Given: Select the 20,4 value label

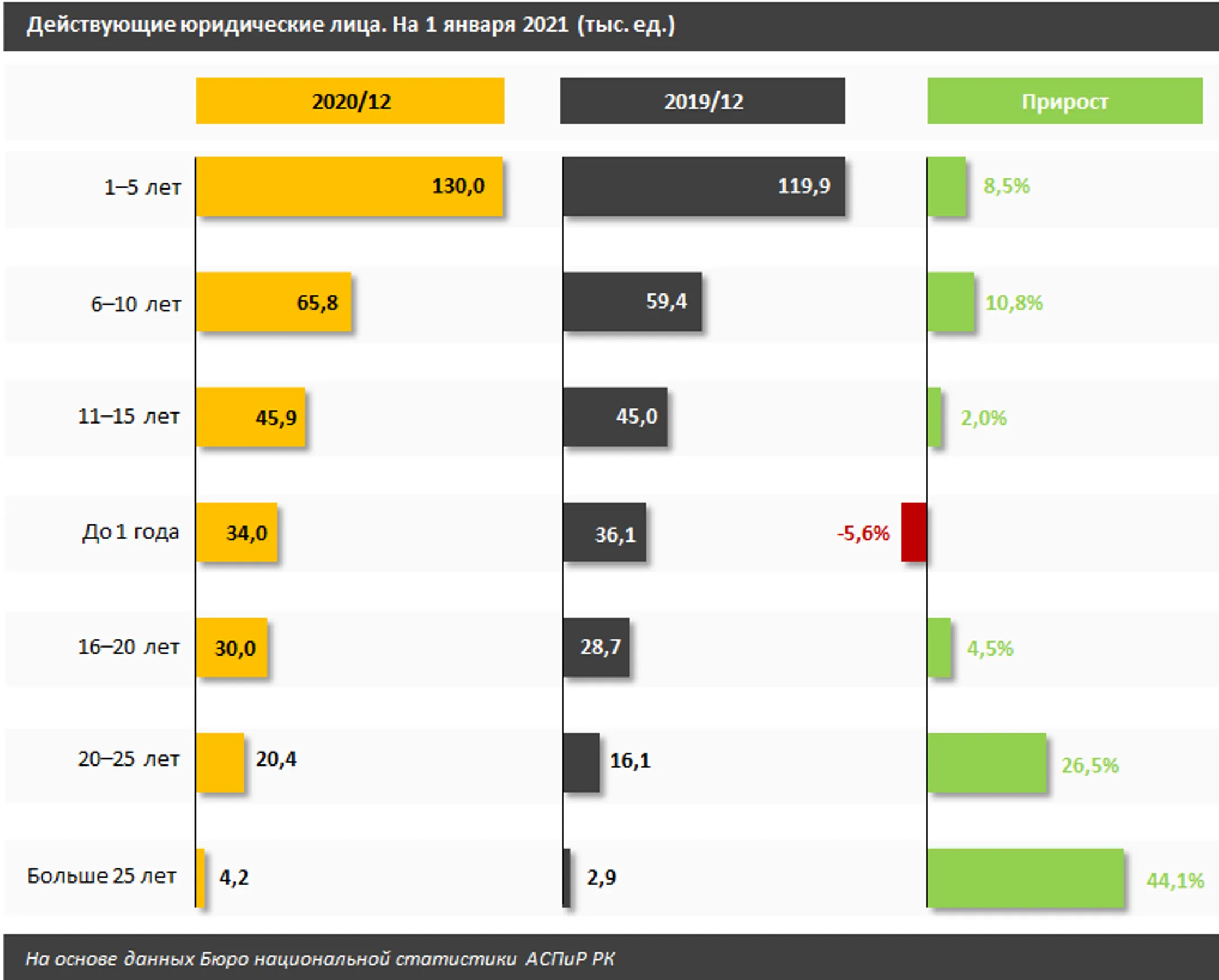Looking at the screenshot, I should (276, 759).
